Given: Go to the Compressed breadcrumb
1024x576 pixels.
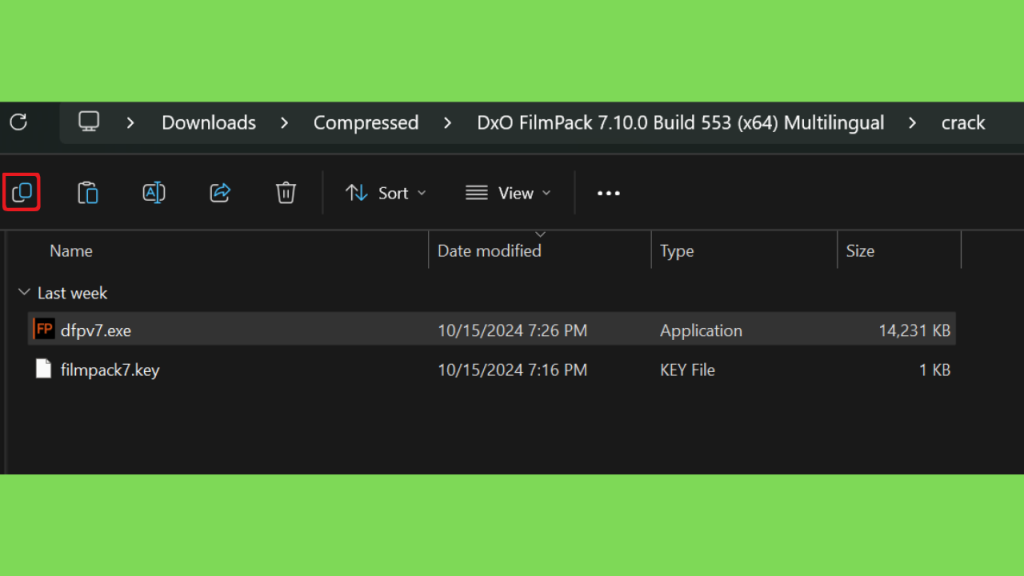Looking at the screenshot, I should [x=366, y=123].
